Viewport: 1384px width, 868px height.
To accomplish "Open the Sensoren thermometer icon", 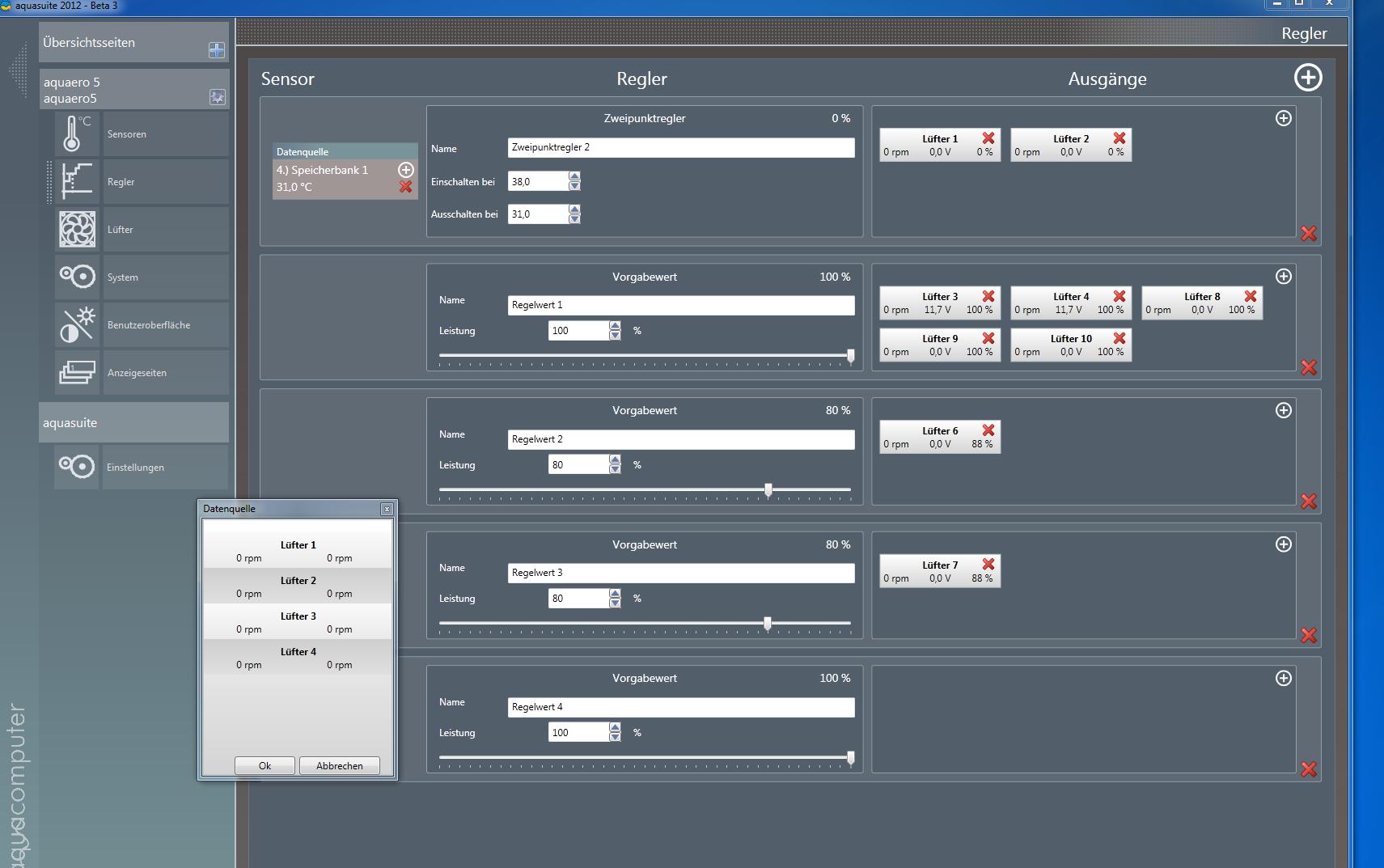I will pyautogui.click(x=77, y=133).
